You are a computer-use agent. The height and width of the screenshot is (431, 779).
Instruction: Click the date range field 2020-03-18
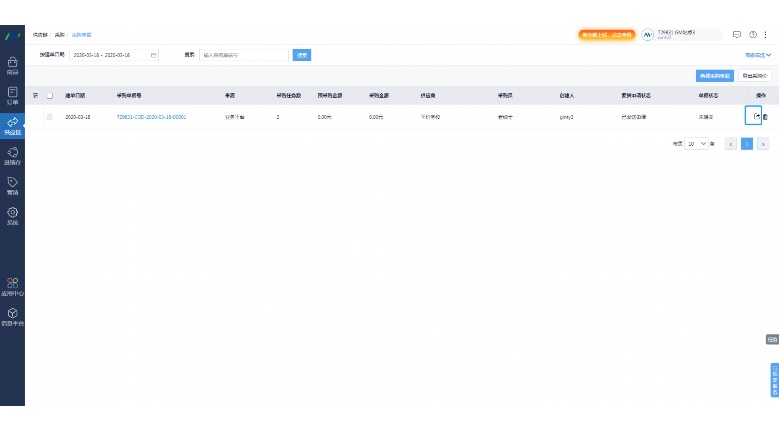(x=114, y=55)
